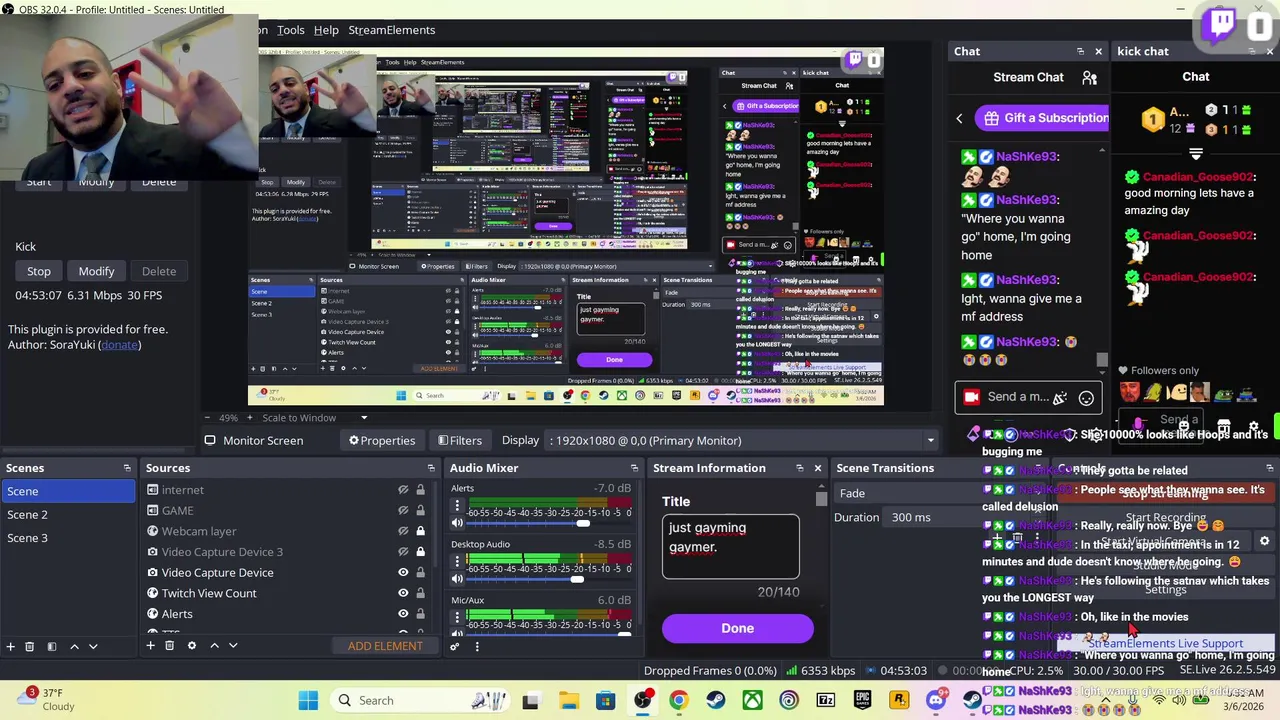Hide the Video Capture Device source
The width and height of the screenshot is (1280, 720).
pos(403,572)
